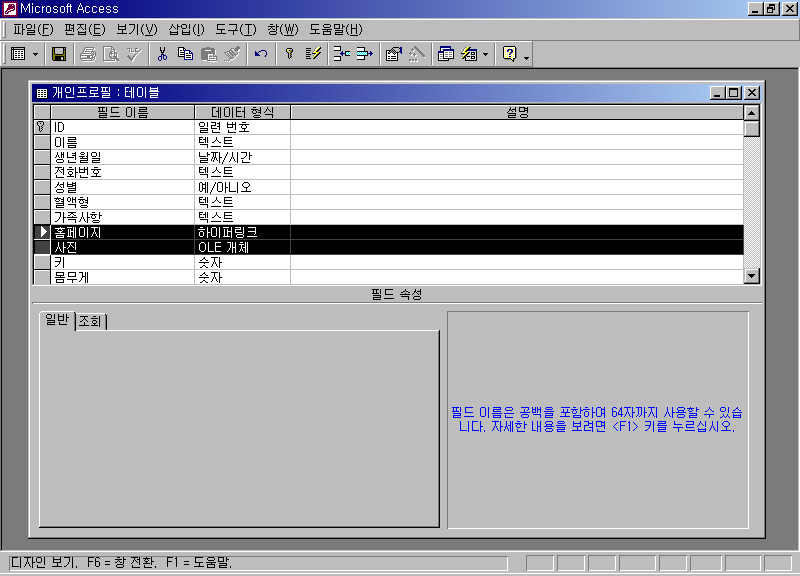Click the 가족사항 field name cell
800x576 pixels.
pyautogui.click(x=122, y=217)
